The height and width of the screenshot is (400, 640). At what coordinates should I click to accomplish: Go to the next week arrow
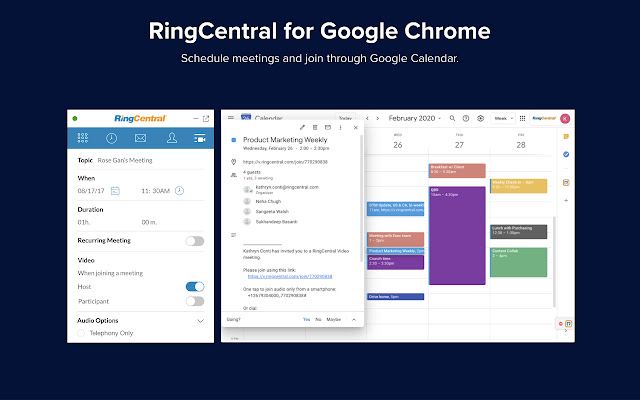[x=378, y=118]
